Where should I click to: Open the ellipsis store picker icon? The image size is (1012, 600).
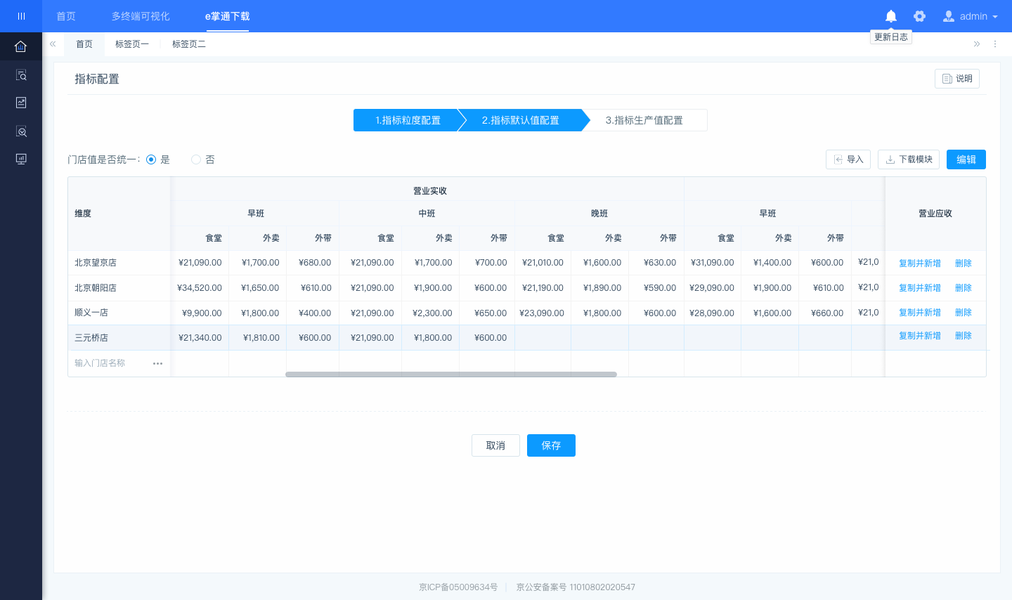tap(157, 363)
